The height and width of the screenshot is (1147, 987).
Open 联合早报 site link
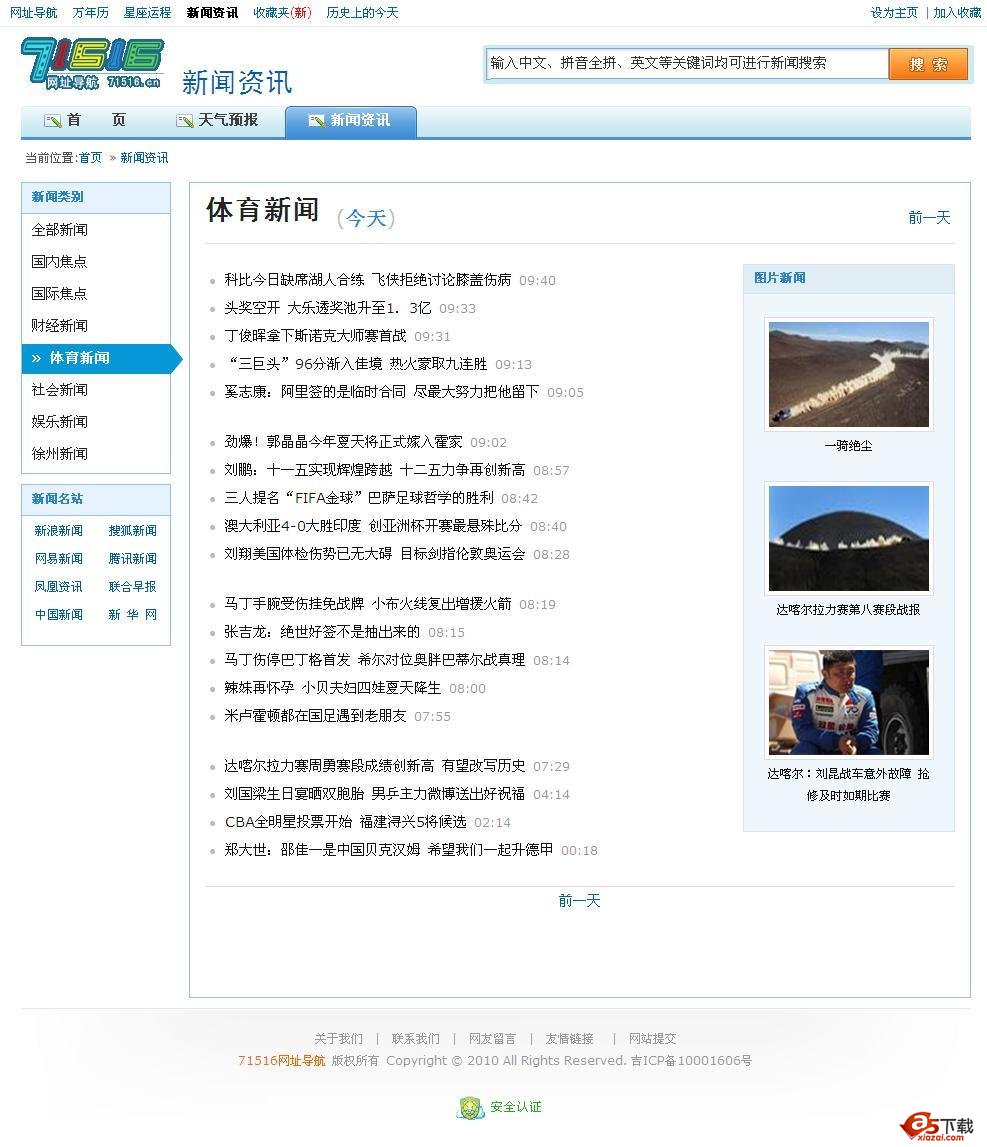tap(132, 587)
